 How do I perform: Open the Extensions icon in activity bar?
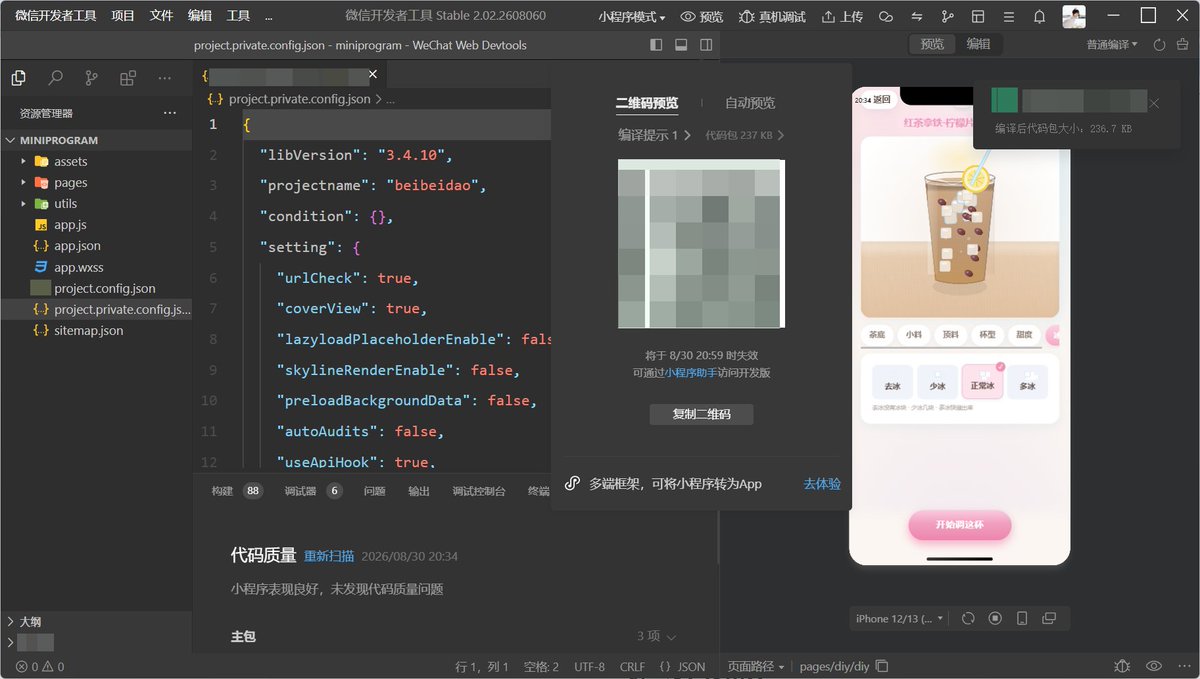click(x=128, y=78)
